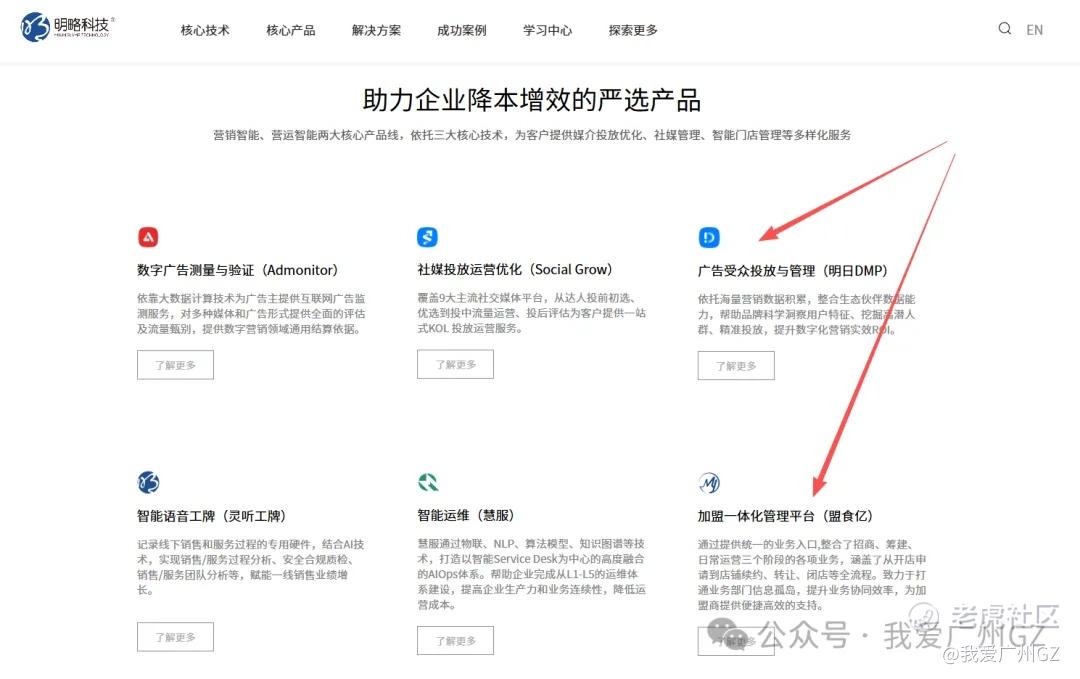Click 了解更多 under 明日DMP
Image resolution: width=1080 pixels, height=679 pixels.
click(x=736, y=366)
